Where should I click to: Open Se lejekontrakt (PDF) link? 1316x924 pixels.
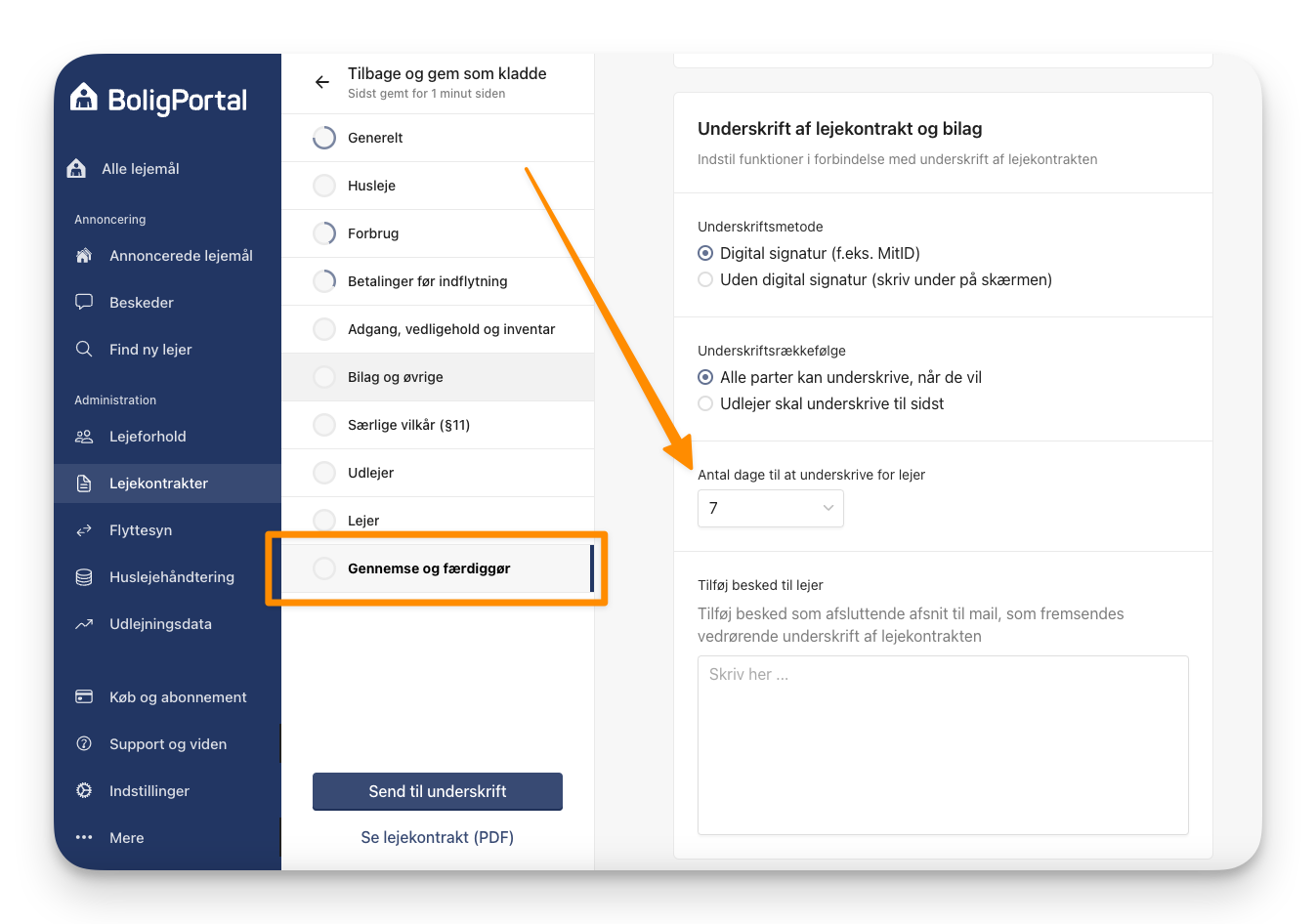tap(438, 837)
